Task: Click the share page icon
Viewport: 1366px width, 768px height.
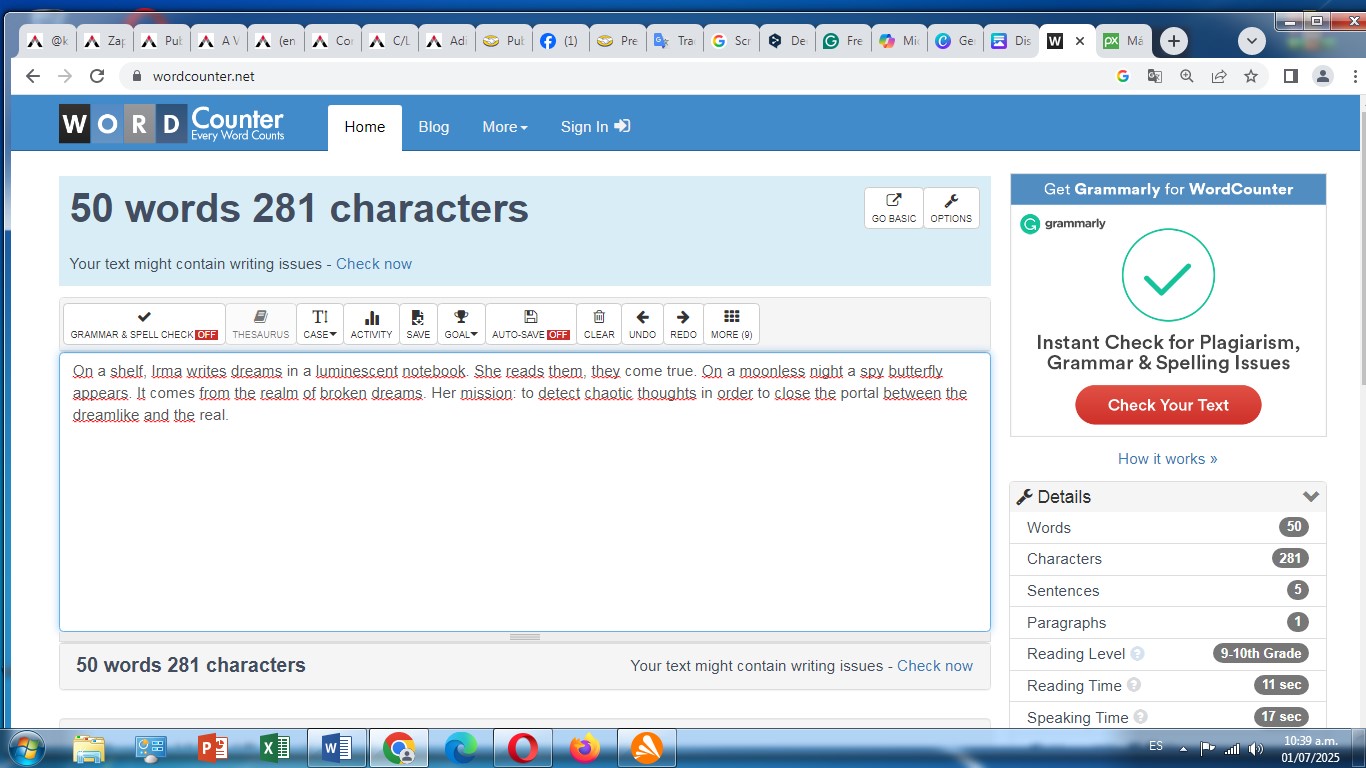Action: [1219, 76]
